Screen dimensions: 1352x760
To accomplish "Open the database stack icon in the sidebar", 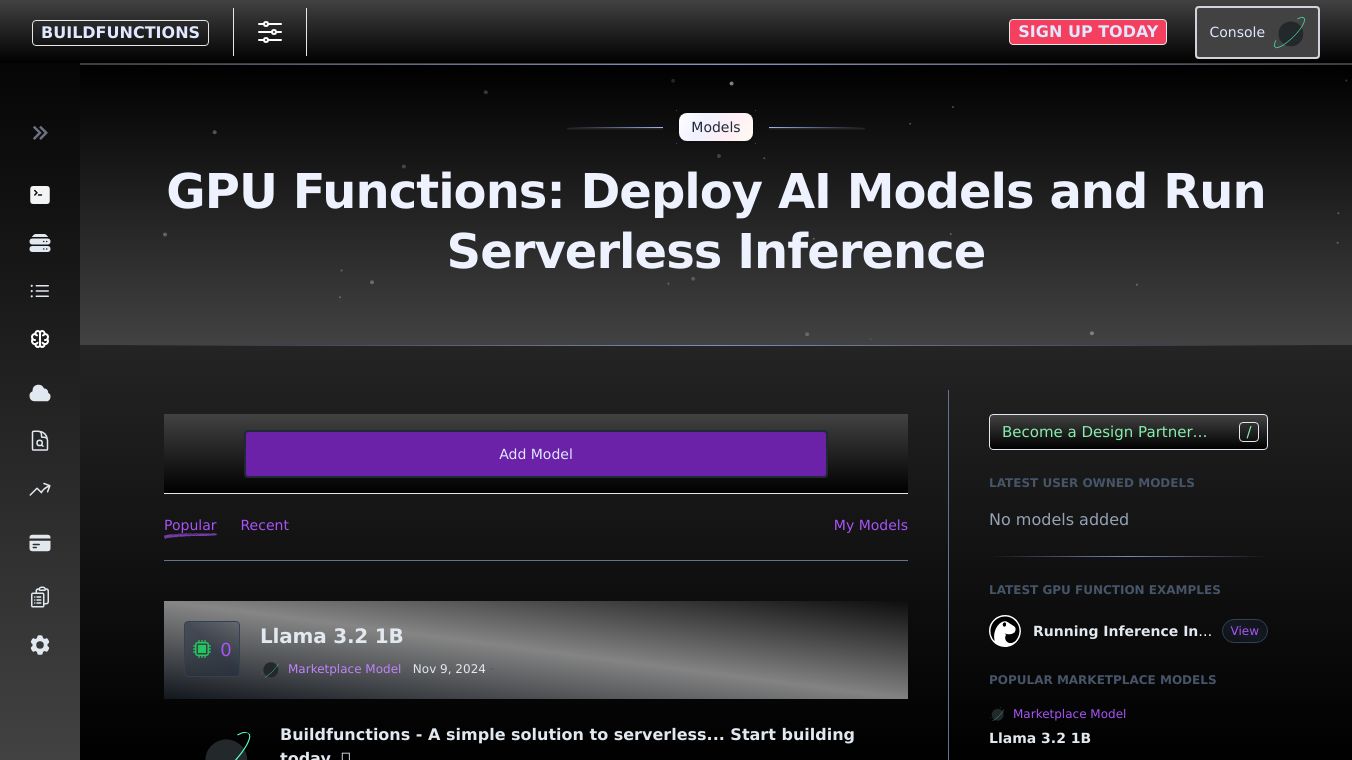I will 40,243.
